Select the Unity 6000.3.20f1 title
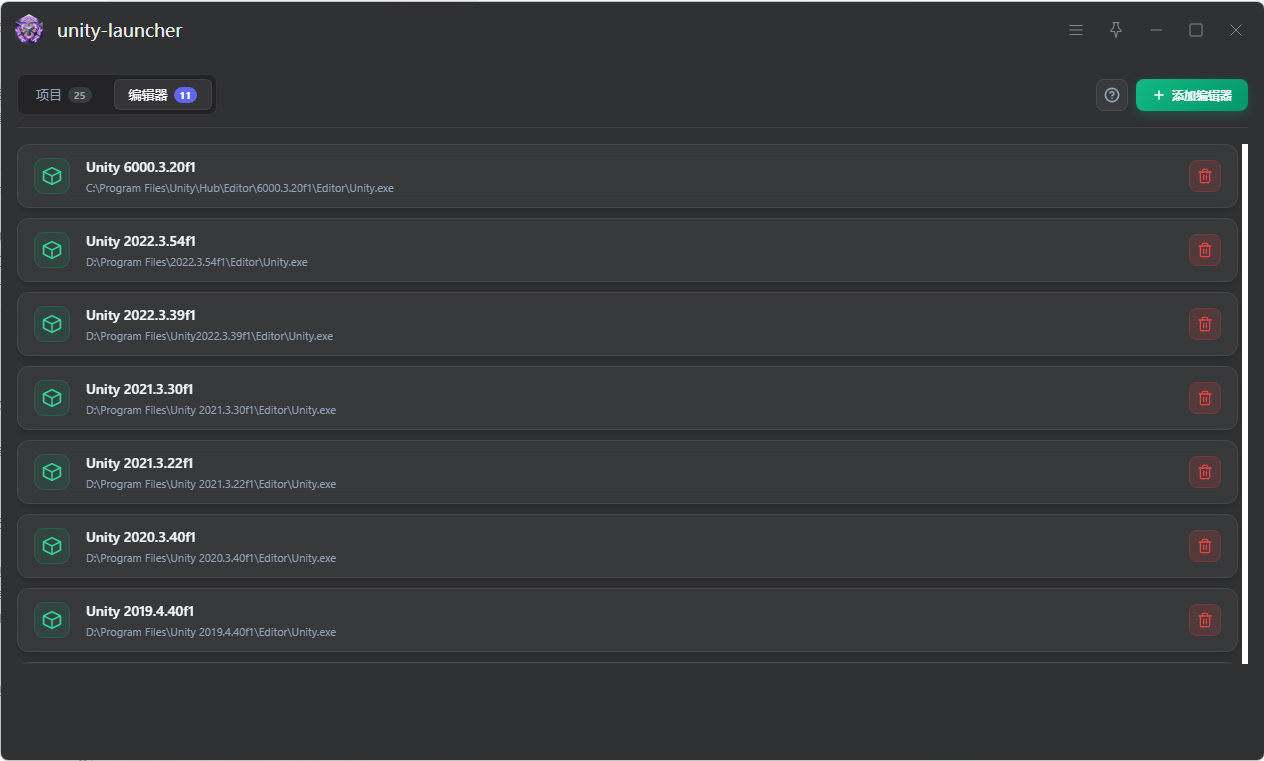 [x=140, y=167]
